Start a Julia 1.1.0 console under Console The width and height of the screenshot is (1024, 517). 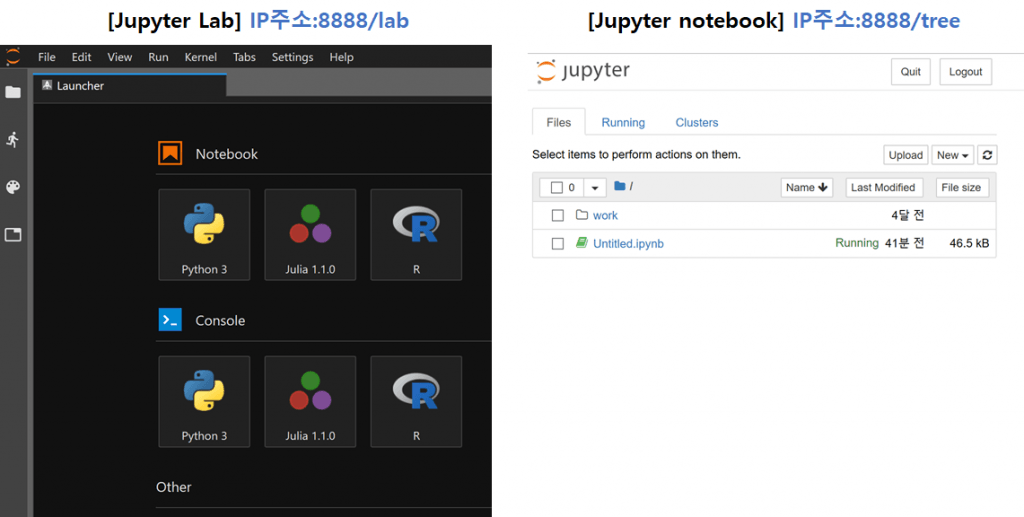pyautogui.click(x=310, y=401)
